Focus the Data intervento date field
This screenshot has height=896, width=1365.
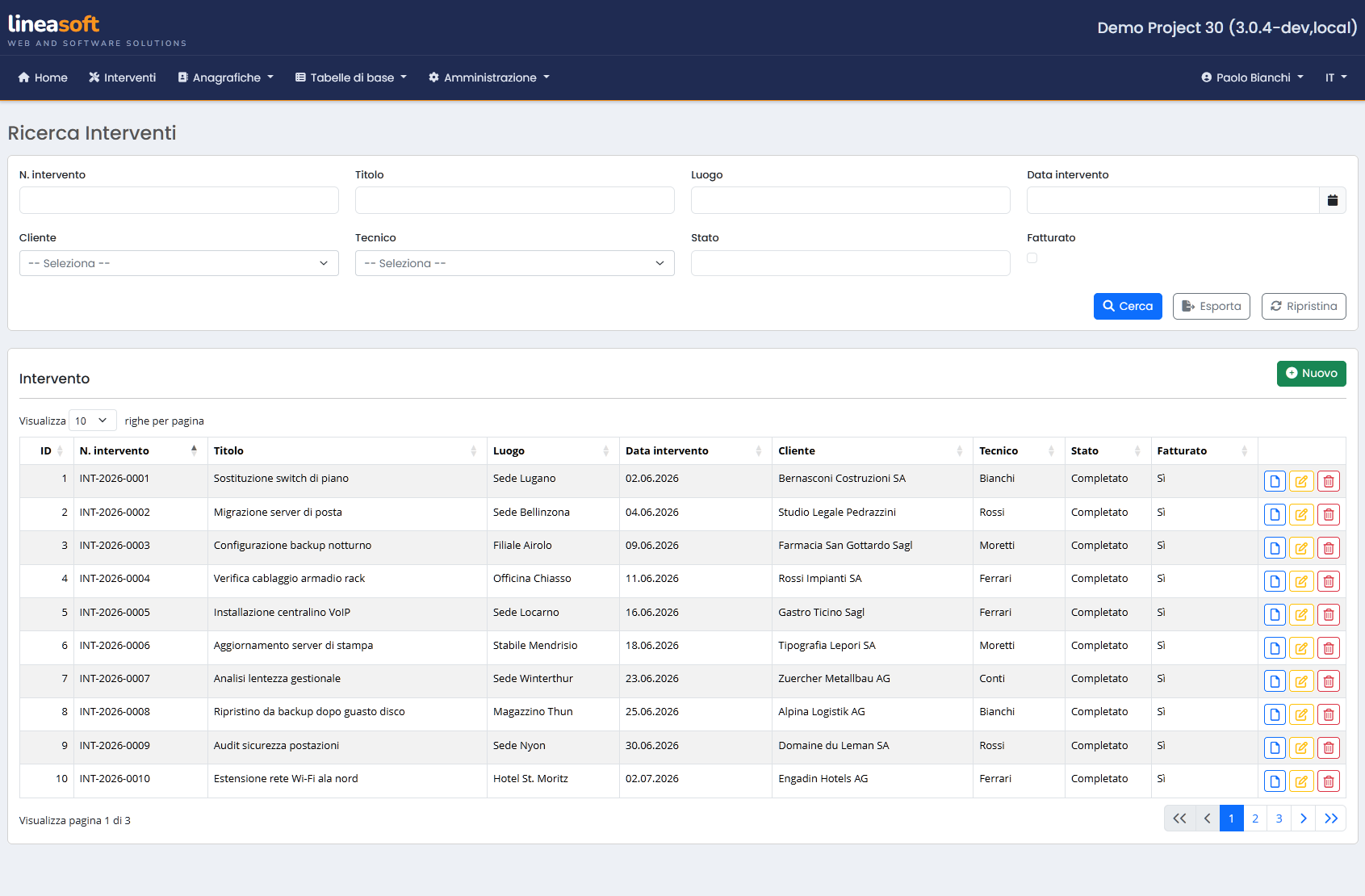tap(1173, 200)
